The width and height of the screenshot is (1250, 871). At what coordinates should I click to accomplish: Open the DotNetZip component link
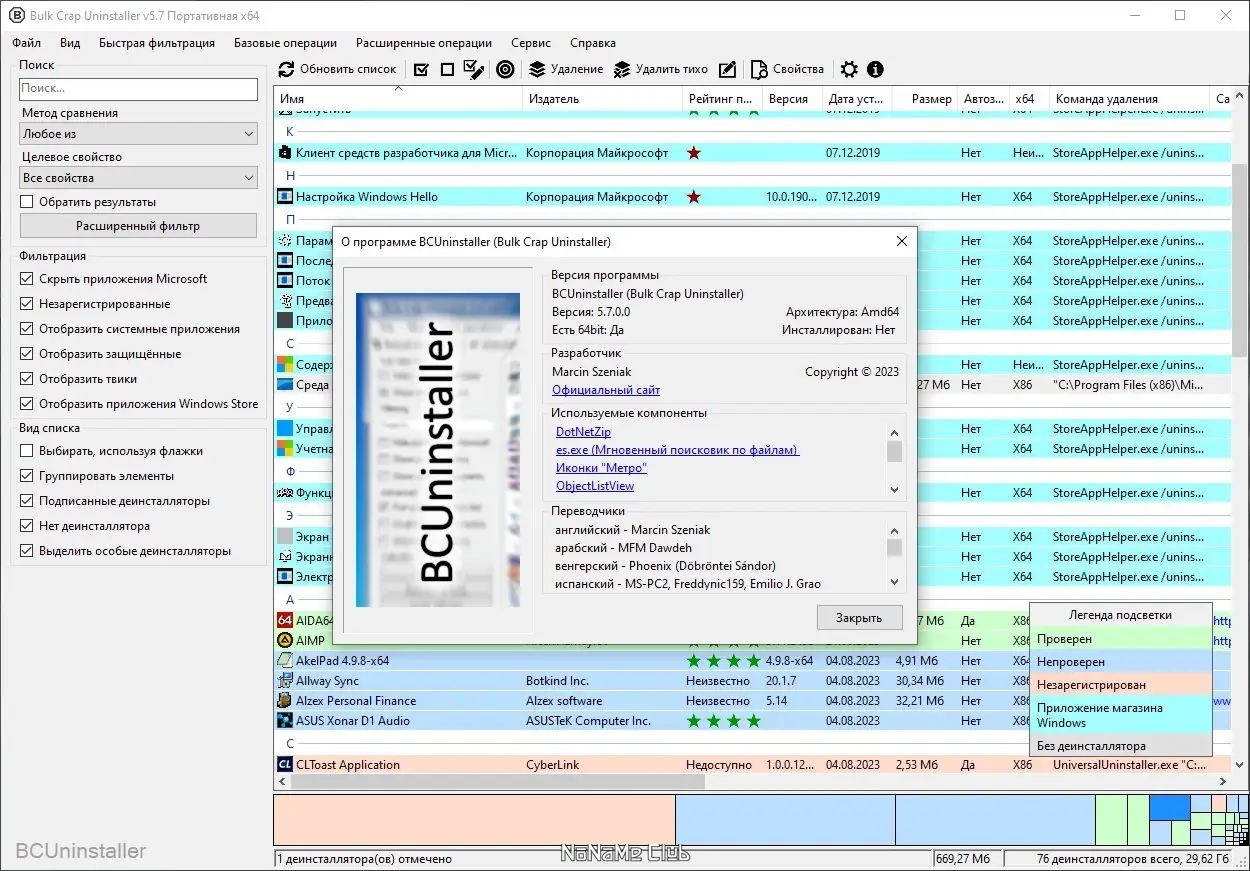point(583,432)
